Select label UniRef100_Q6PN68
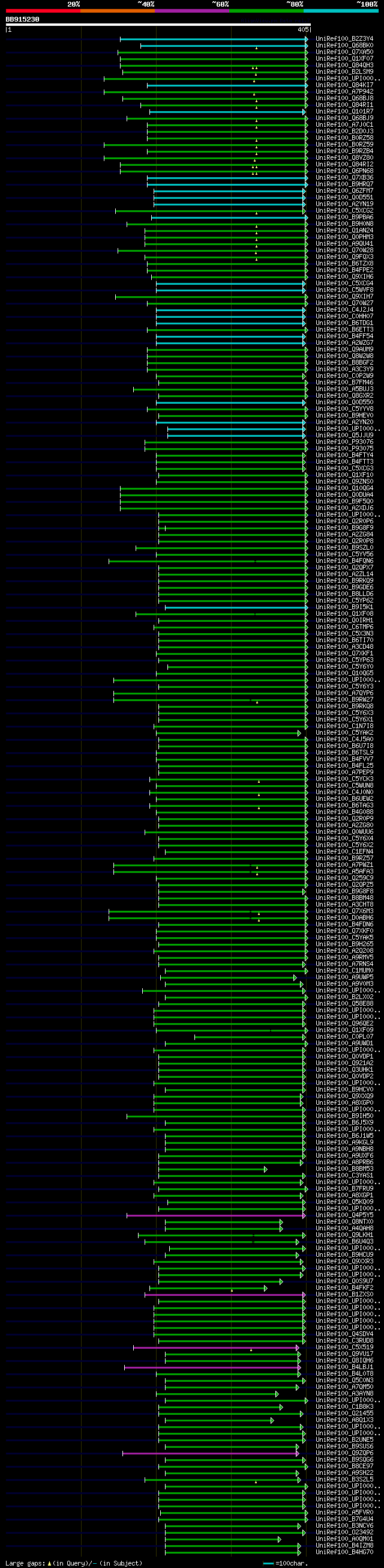The height and width of the screenshot is (1568, 384). tap(344, 171)
